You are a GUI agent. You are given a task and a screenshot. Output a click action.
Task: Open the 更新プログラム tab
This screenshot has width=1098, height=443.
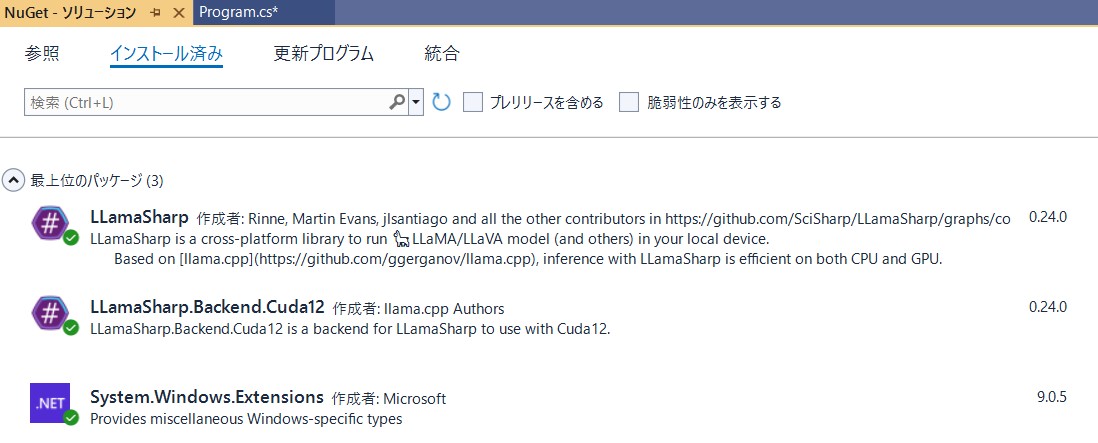click(324, 53)
